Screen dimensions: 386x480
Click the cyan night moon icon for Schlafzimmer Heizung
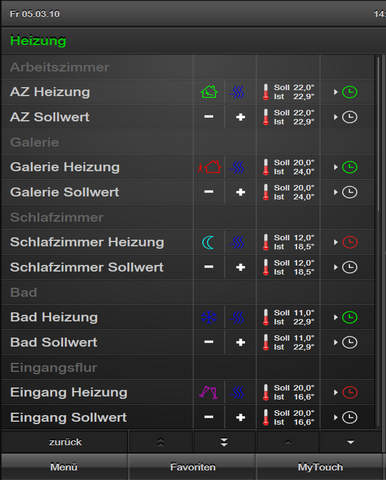tap(208, 242)
